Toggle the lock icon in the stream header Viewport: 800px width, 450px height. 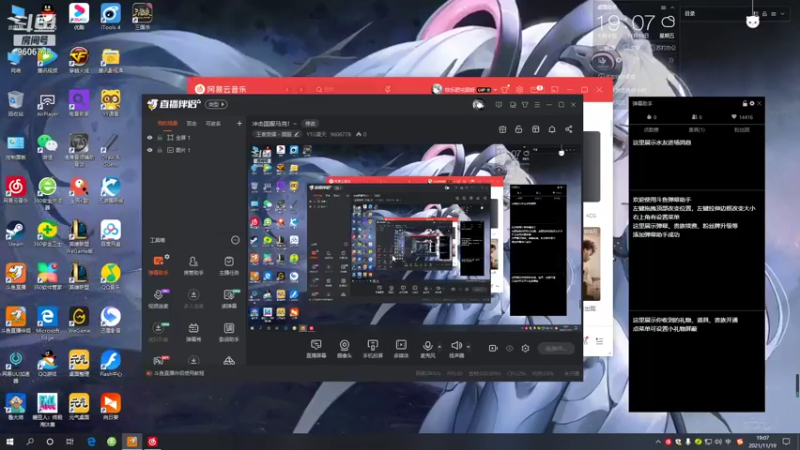pos(518,129)
